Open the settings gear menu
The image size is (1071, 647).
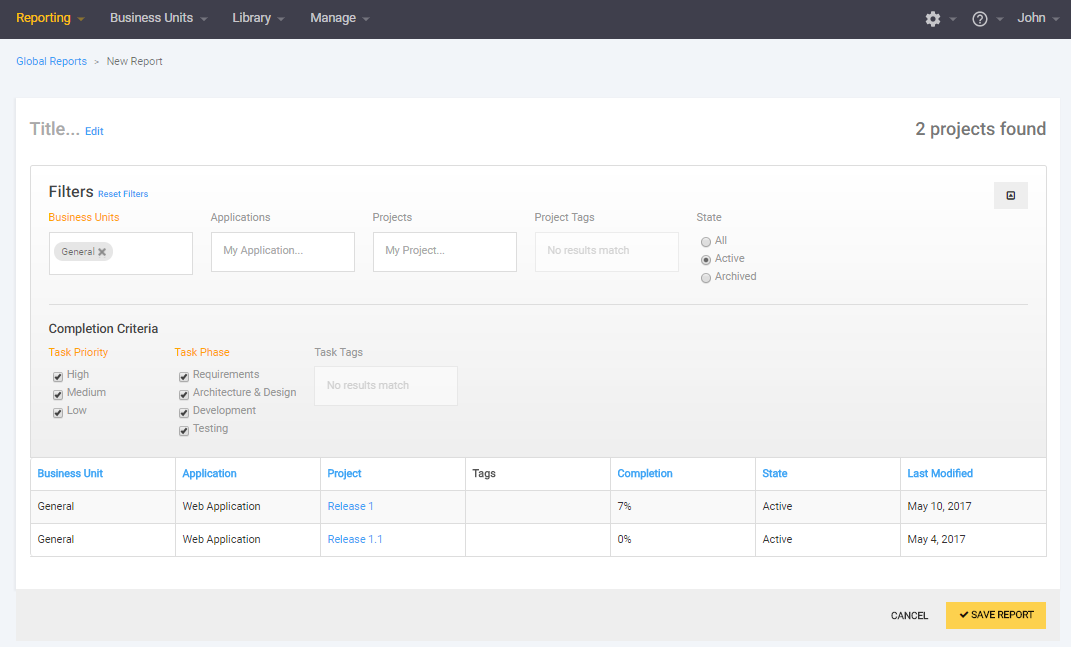point(933,19)
